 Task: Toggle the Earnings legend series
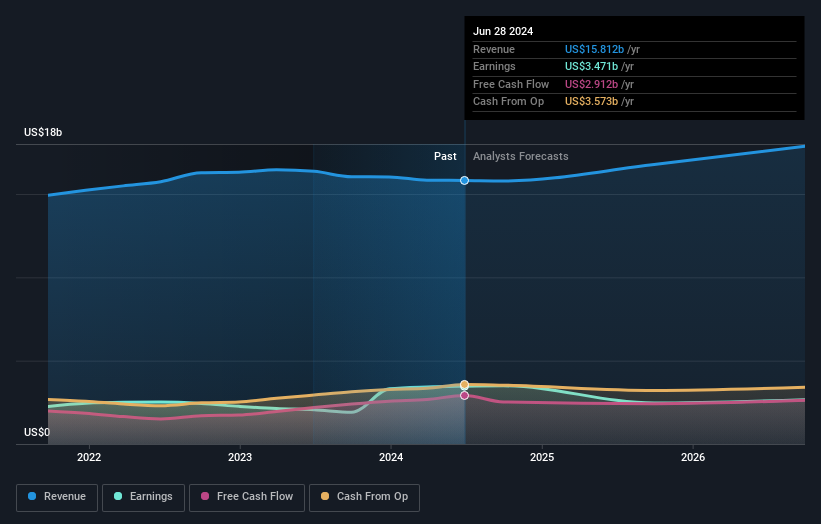(143, 497)
